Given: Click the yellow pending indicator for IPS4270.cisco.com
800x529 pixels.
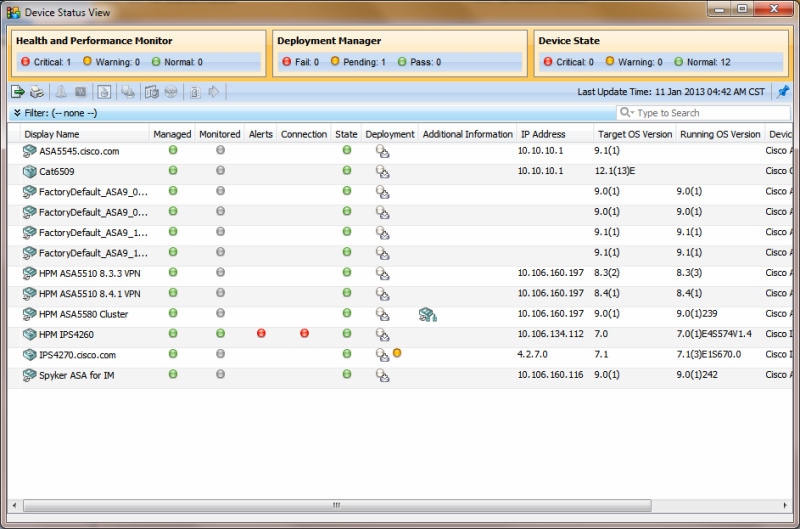Looking at the screenshot, I should [x=397, y=352].
